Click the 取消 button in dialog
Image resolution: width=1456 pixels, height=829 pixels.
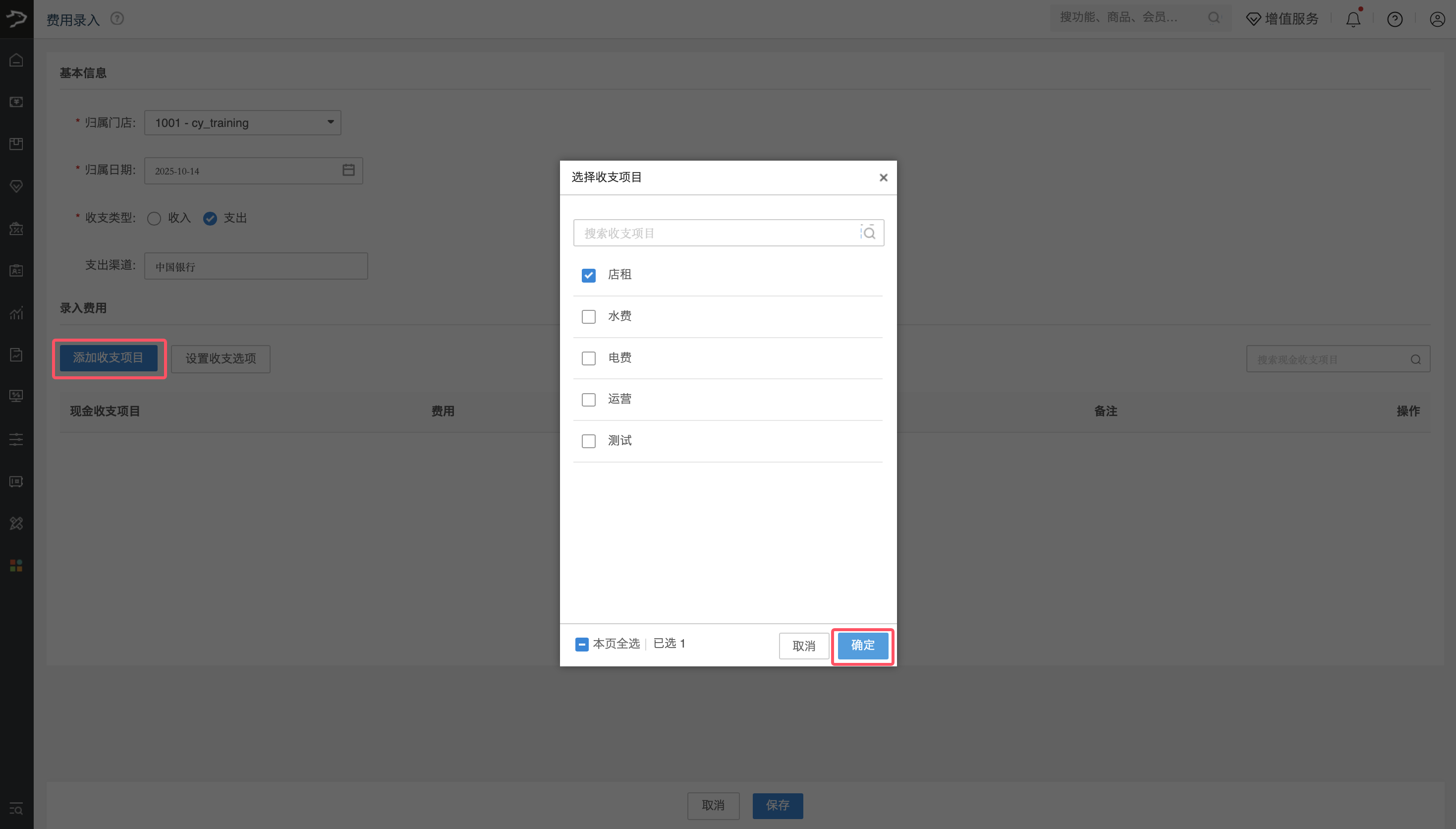coord(803,646)
